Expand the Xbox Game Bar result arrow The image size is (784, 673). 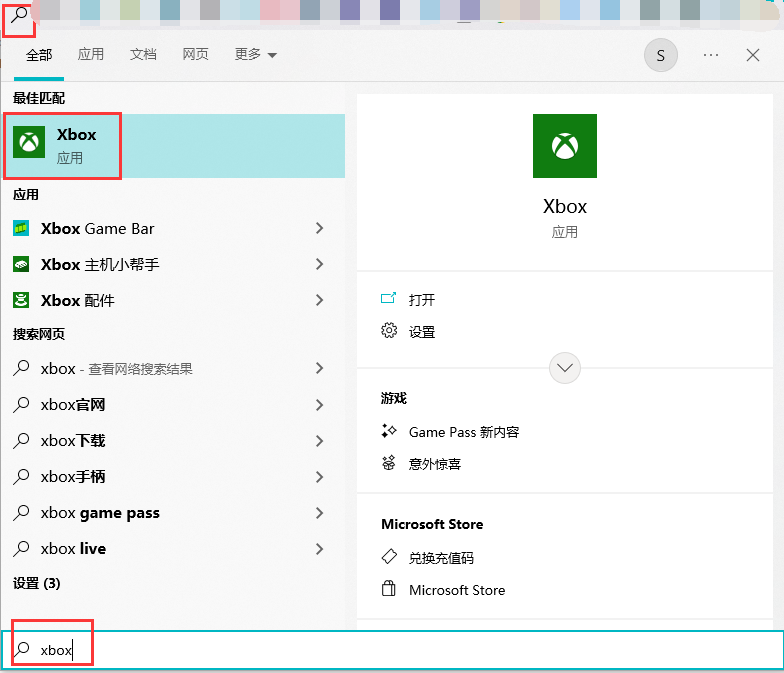pos(319,229)
